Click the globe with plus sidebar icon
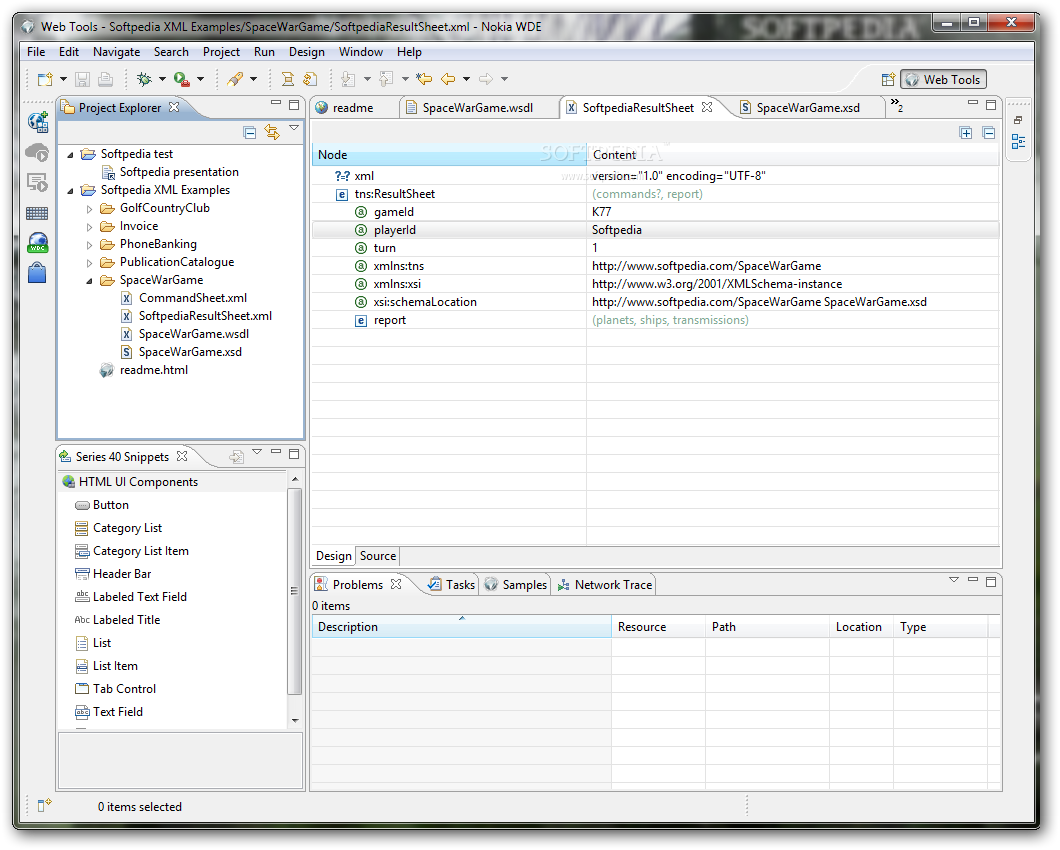The width and height of the screenshot is (1060, 850). (38, 122)
